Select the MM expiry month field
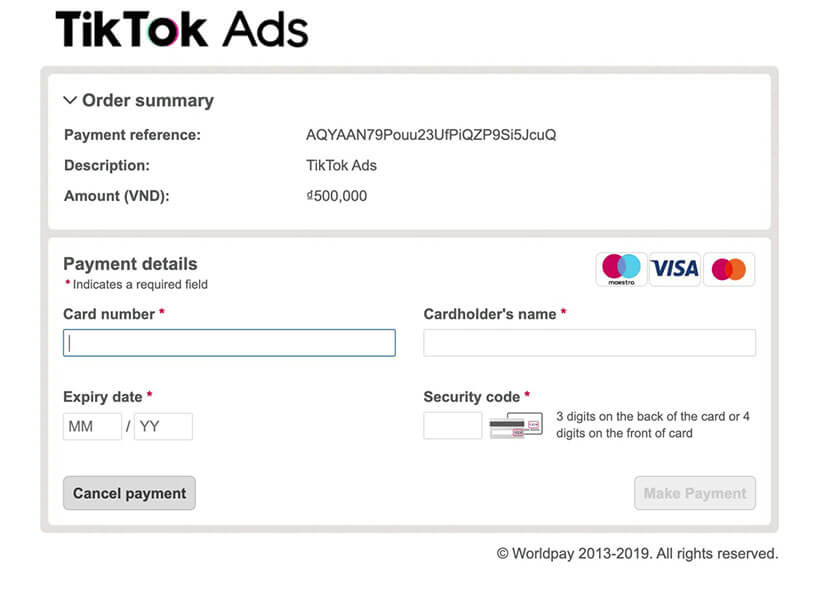Image resolution: width=830 pixels, height=593 pixels. point(92,426)
